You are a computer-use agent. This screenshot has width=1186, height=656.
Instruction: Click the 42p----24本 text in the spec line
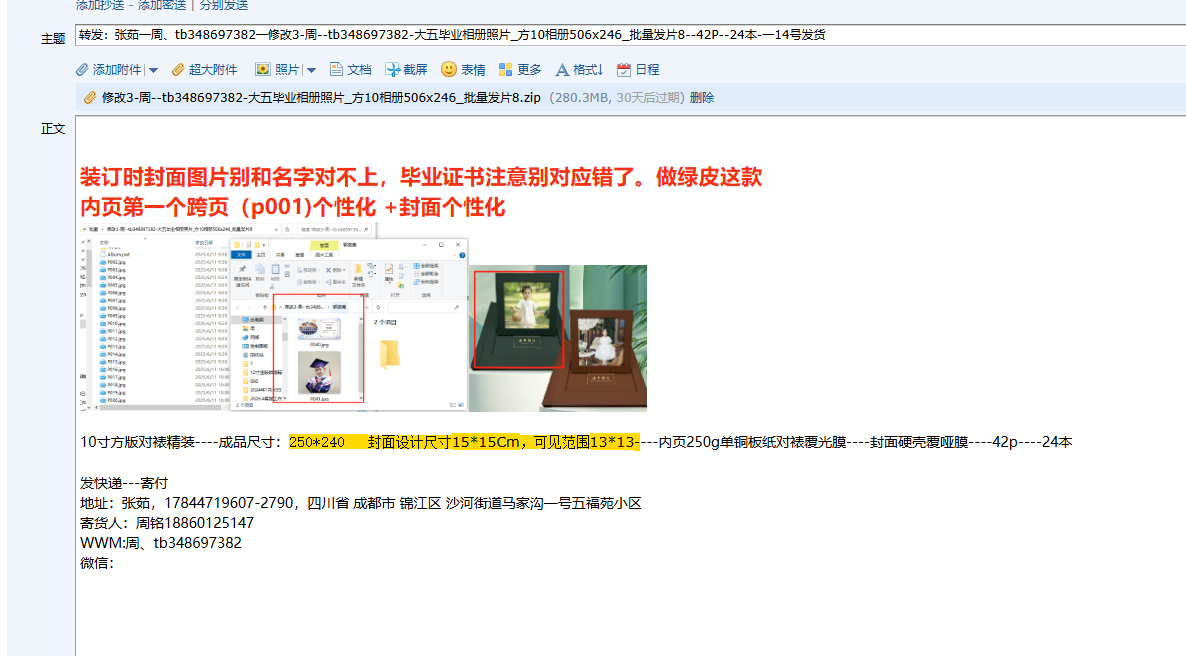tap(1032, 442)
